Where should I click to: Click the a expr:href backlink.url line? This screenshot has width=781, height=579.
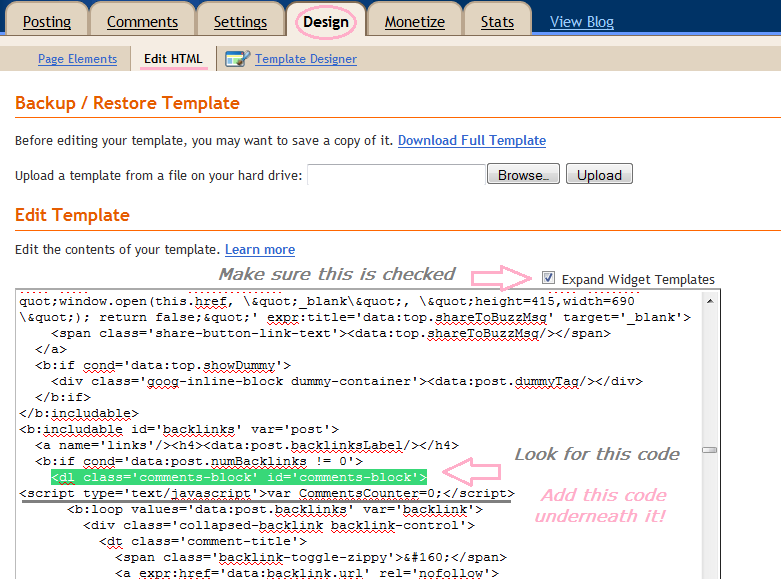307,573
